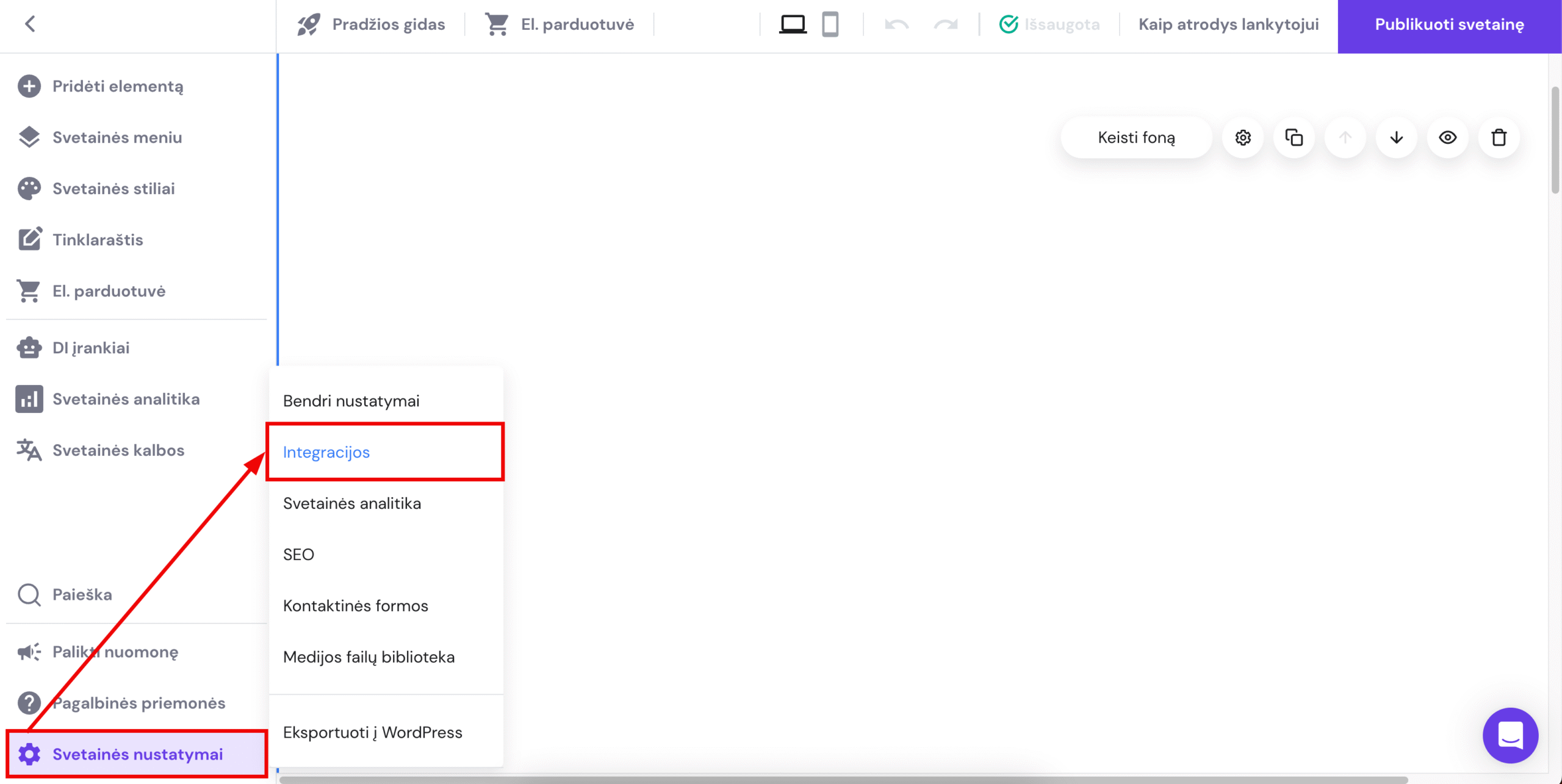Open Svetainės analitika from sidebar

click(x=126, y=398)
